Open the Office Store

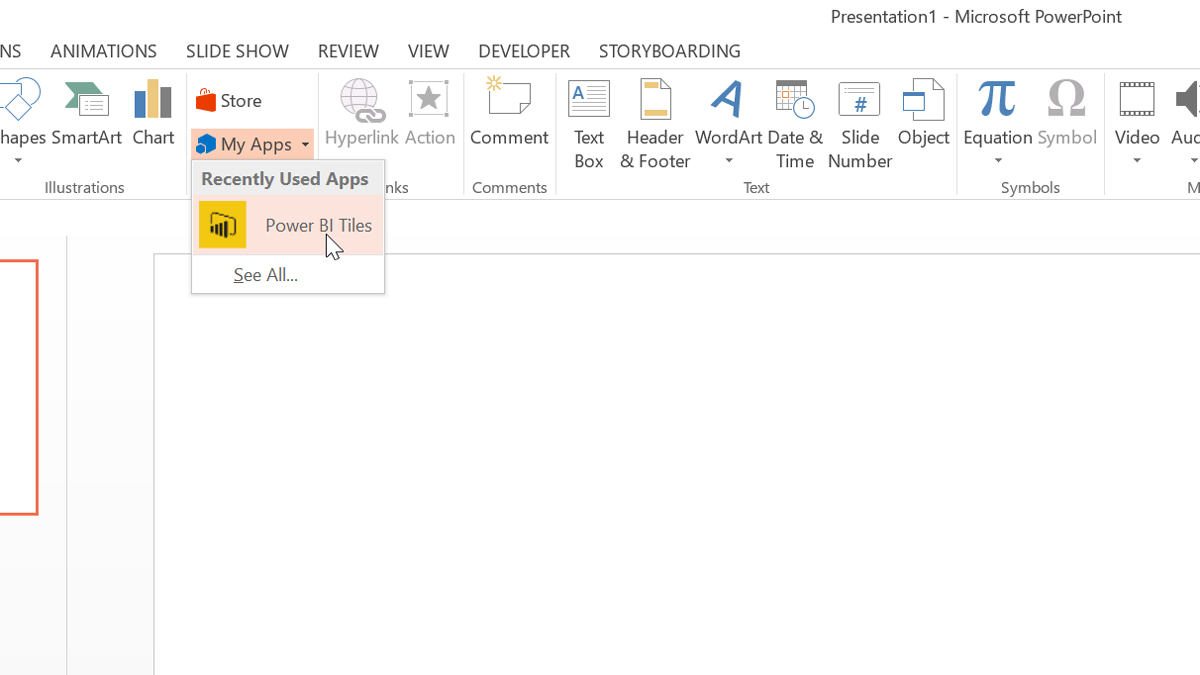[230, 101]
